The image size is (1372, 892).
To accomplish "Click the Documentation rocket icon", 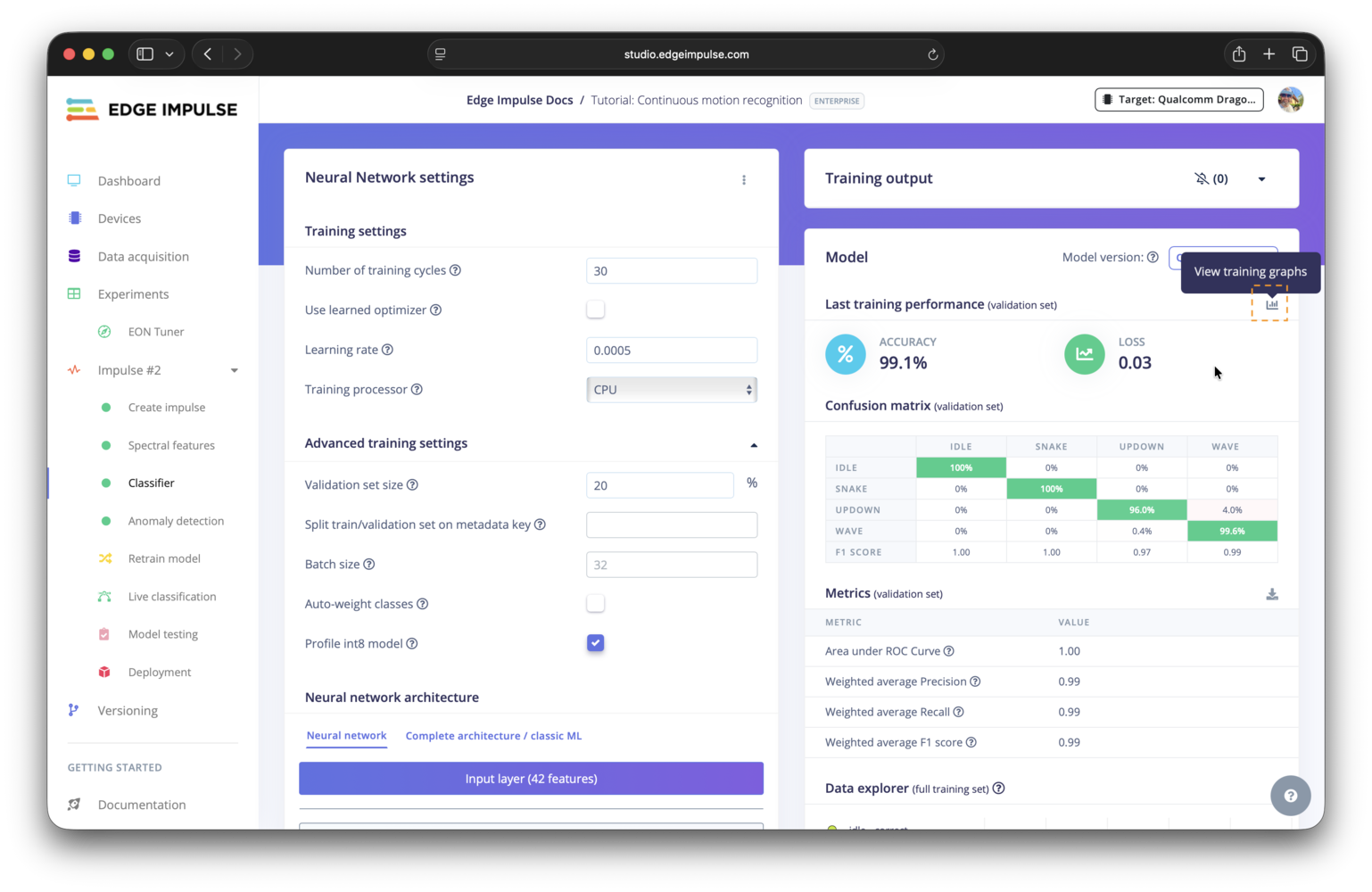I will click(x=74, y=804).
